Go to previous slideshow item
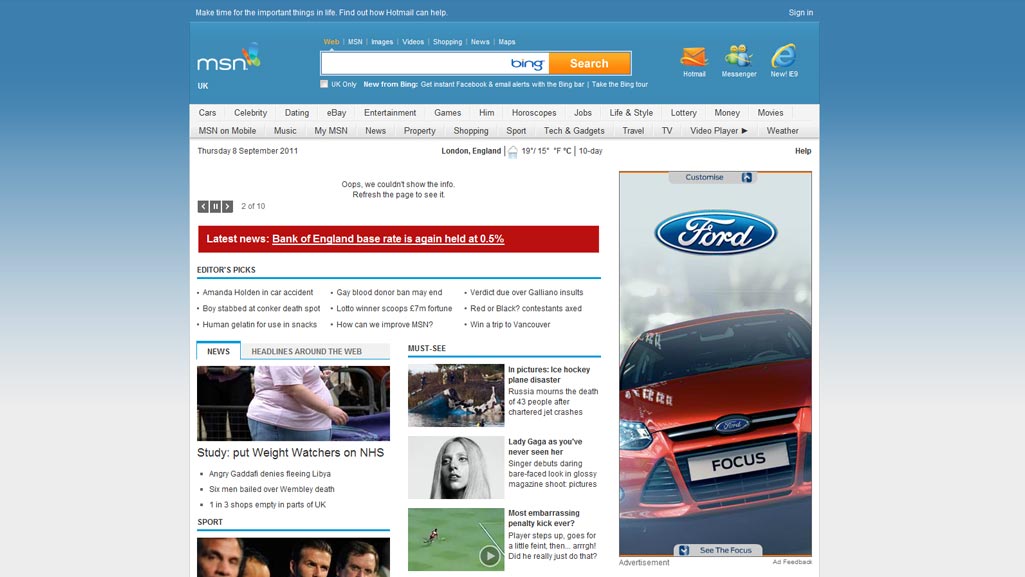Viewport: 1025px width, 577px height. tap(203, 206)
